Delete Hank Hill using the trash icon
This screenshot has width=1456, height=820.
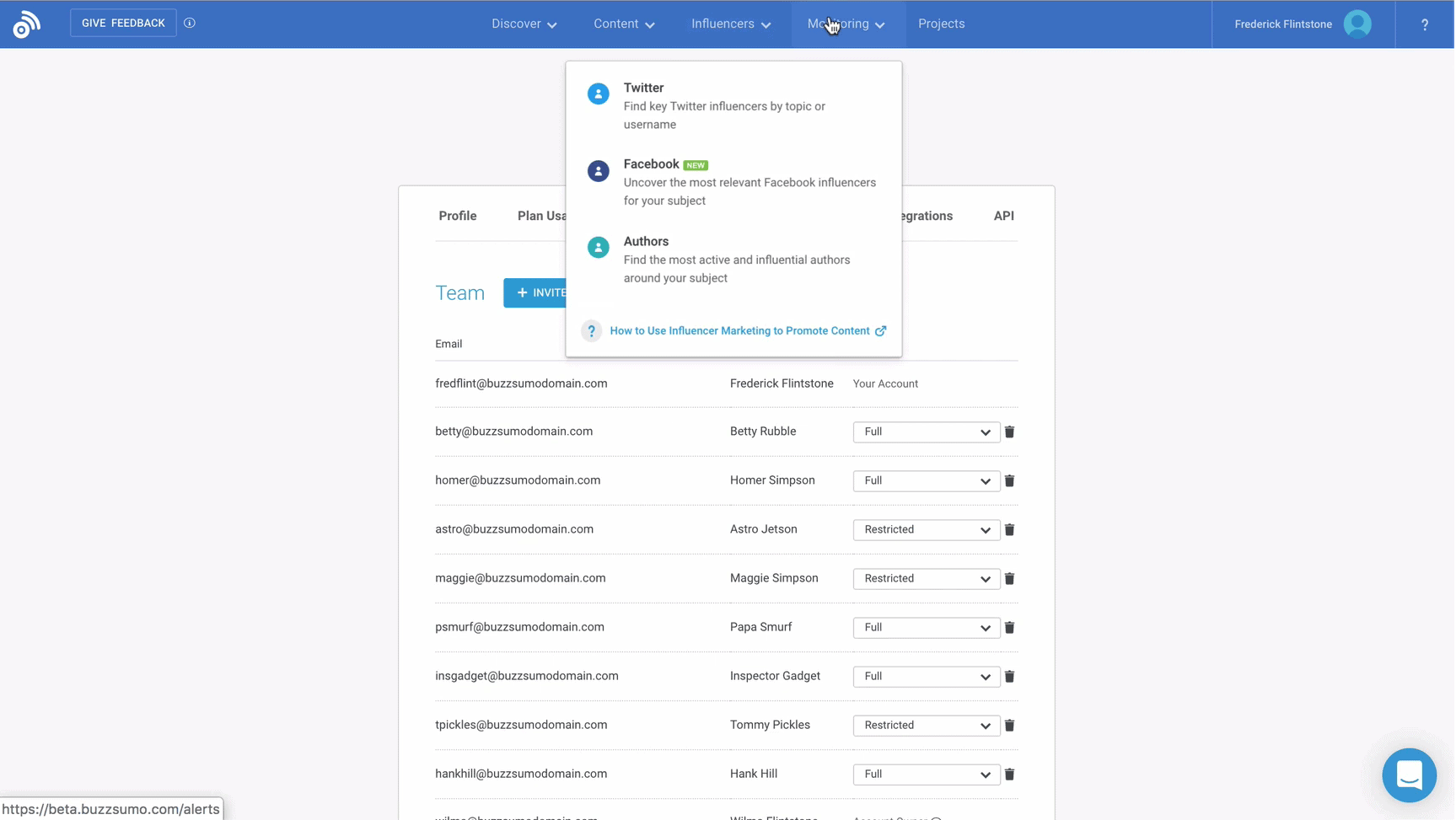(1009, 774)
